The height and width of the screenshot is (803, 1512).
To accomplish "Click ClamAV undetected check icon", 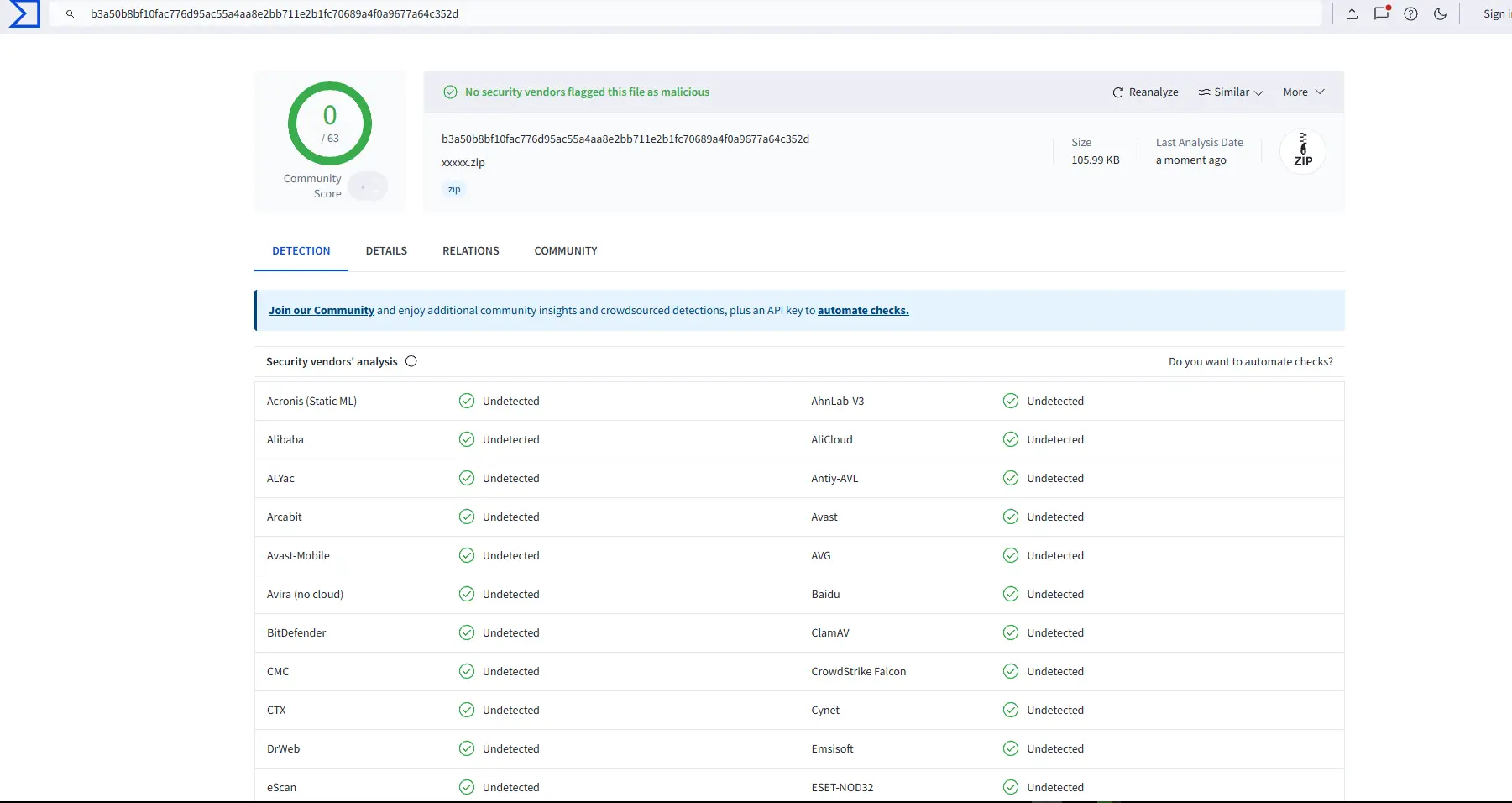I will tap(1011, 633).
